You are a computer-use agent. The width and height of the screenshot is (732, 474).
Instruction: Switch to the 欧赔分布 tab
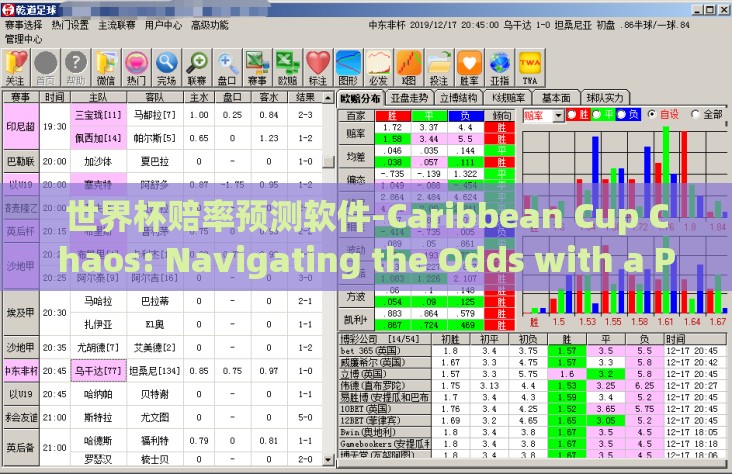point(360,98)
